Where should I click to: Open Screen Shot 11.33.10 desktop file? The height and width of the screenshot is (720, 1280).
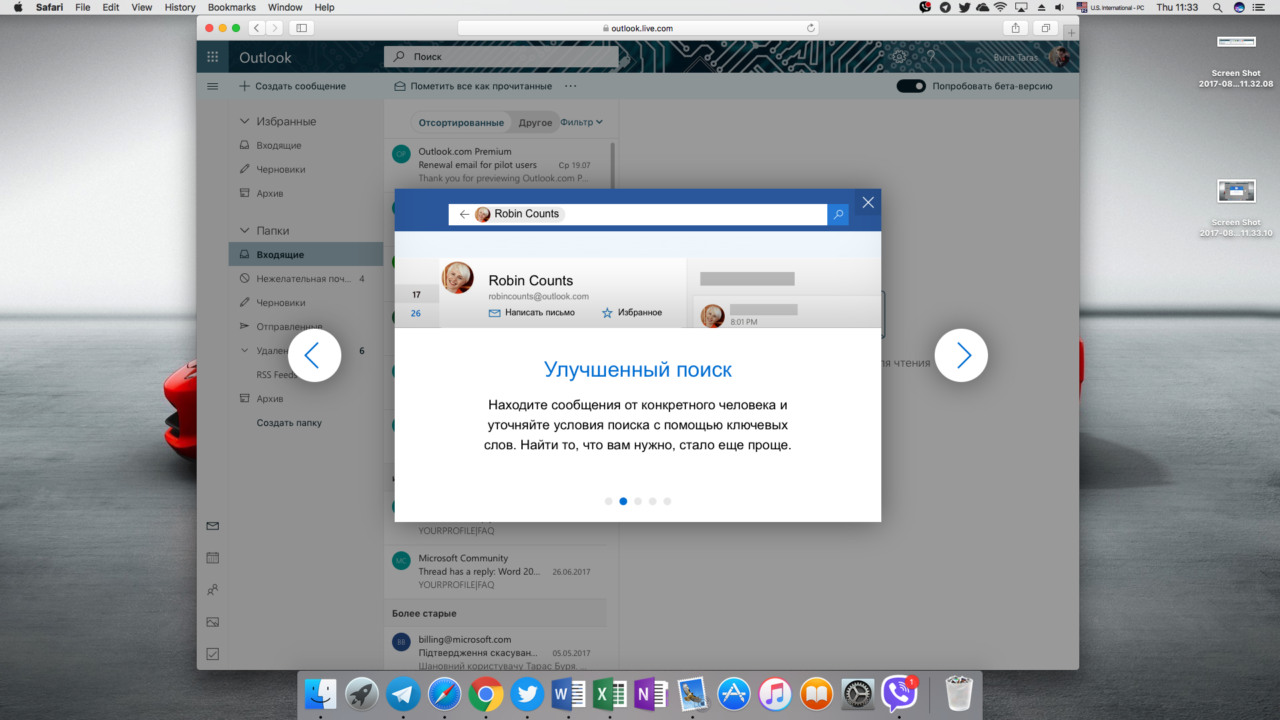tap(1236, 208)
